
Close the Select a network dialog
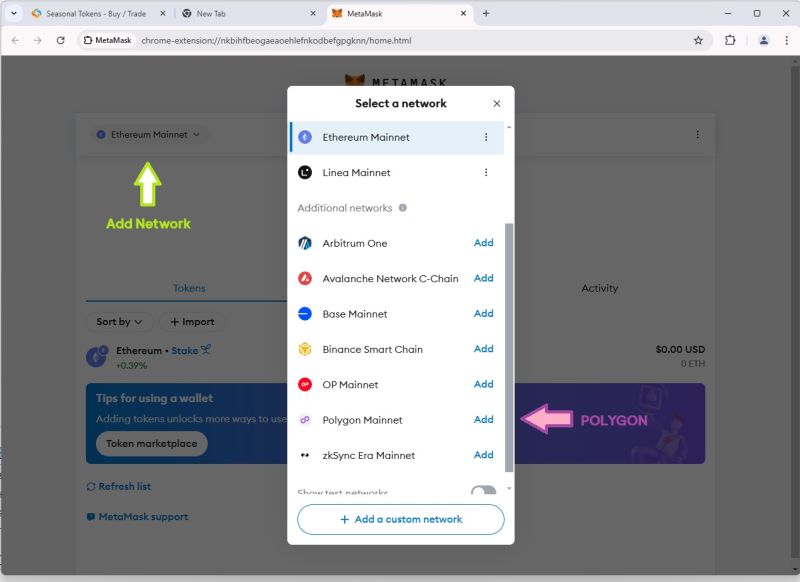pos(497,104)
